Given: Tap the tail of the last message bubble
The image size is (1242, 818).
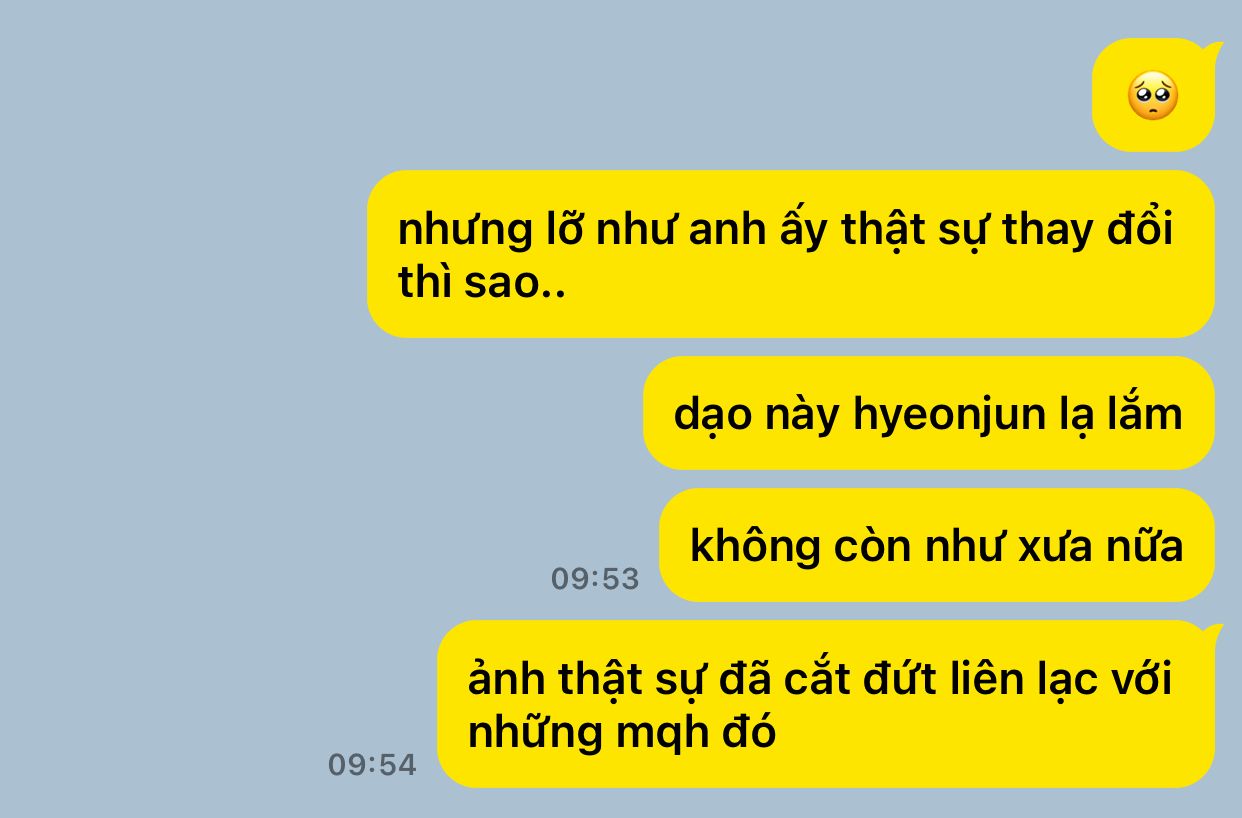Looking at the screenshot, I should (1214, 630).
